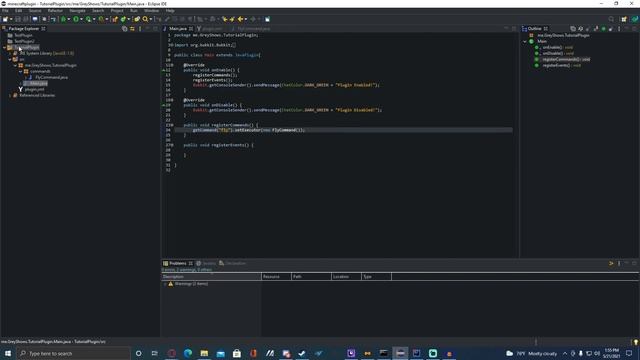
Task: Open the Debug dropdown arrow
Action: click(x=69, y=19)
